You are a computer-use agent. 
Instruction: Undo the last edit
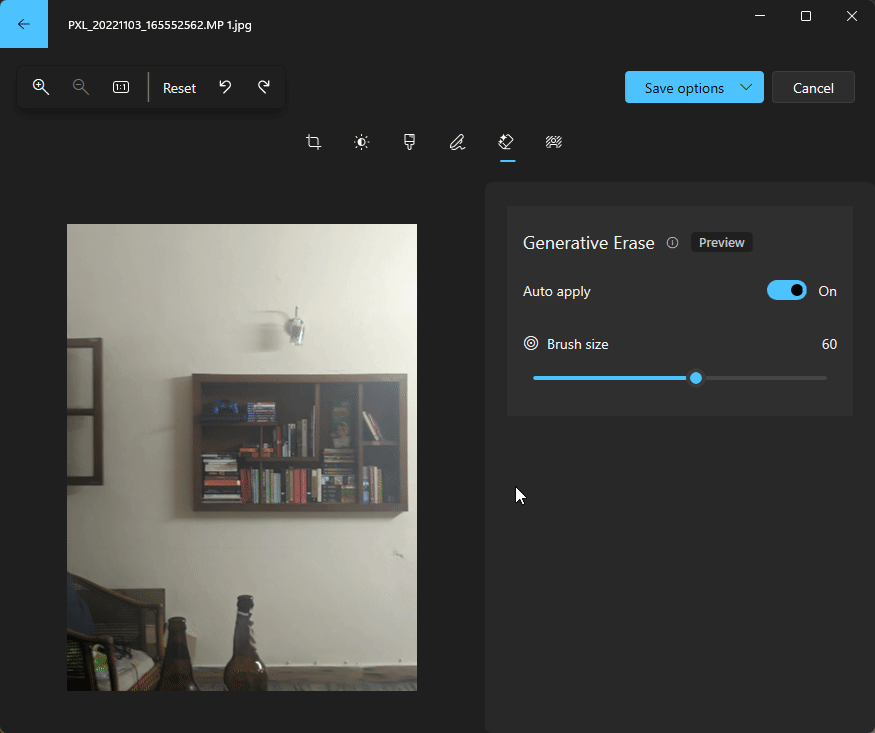[x=225, y=87]
